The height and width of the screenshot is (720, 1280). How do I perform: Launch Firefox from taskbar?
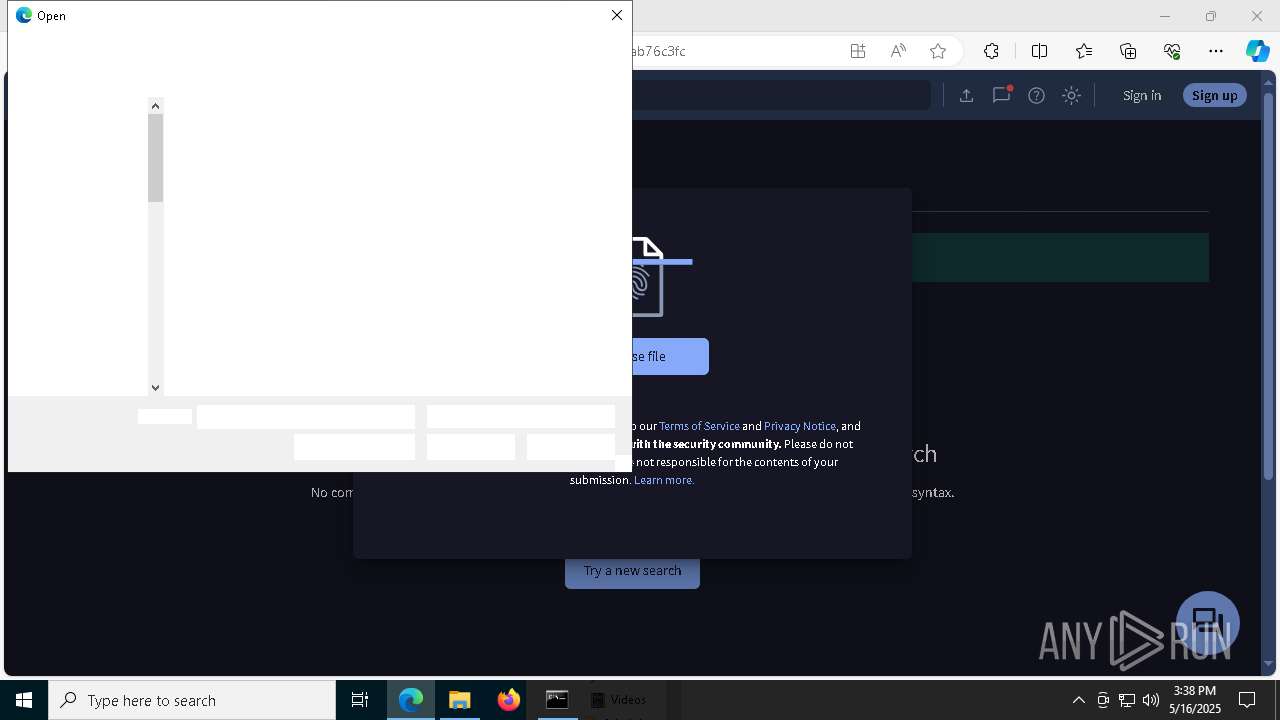[x=509, y=700]
